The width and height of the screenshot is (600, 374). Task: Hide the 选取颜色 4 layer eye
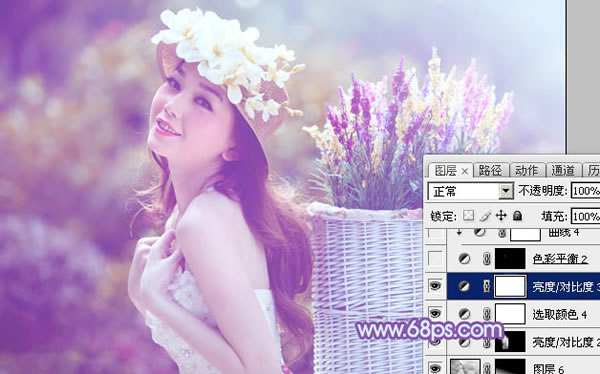coord(435,313)
